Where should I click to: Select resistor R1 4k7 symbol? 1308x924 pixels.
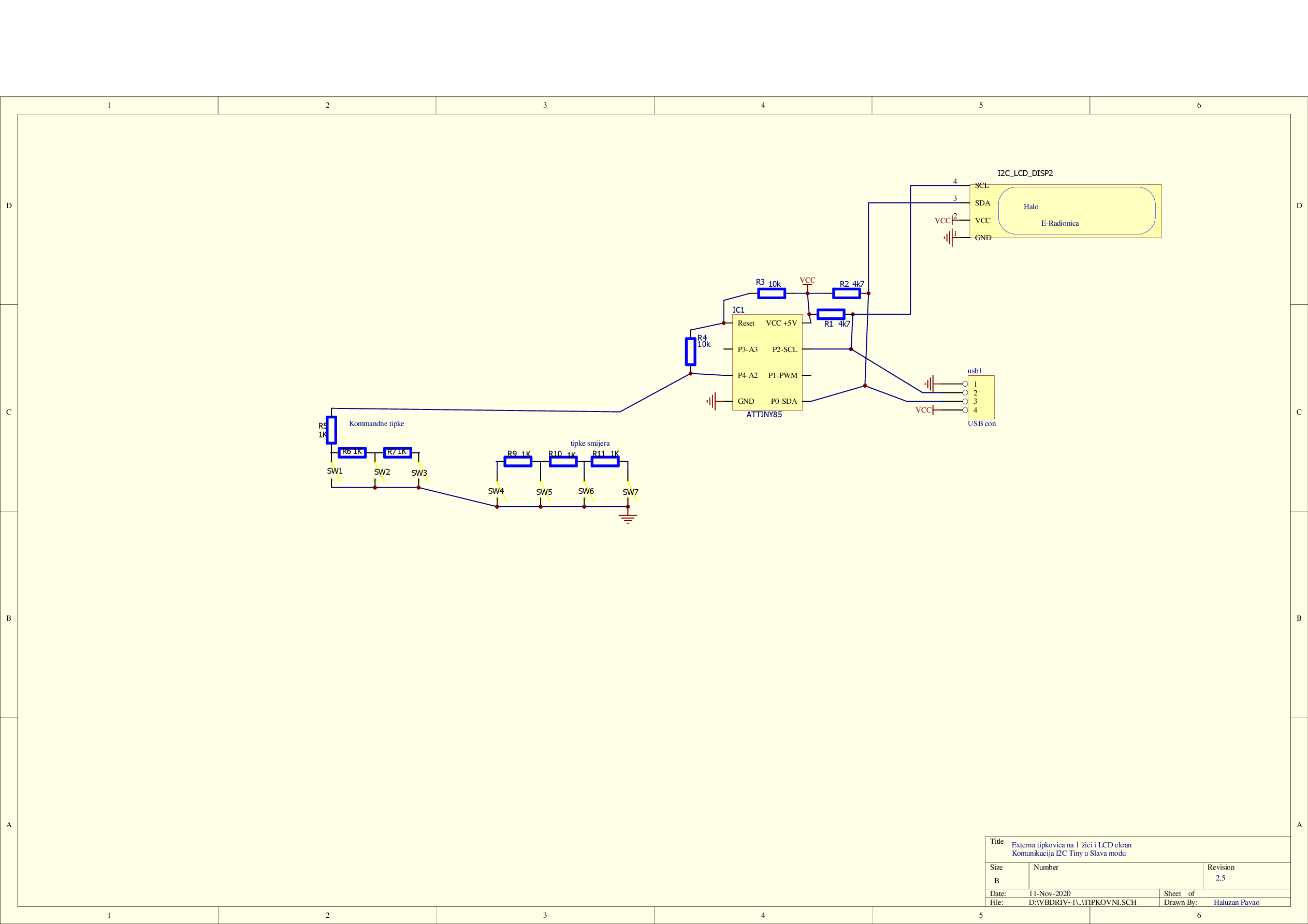point(831,314)
